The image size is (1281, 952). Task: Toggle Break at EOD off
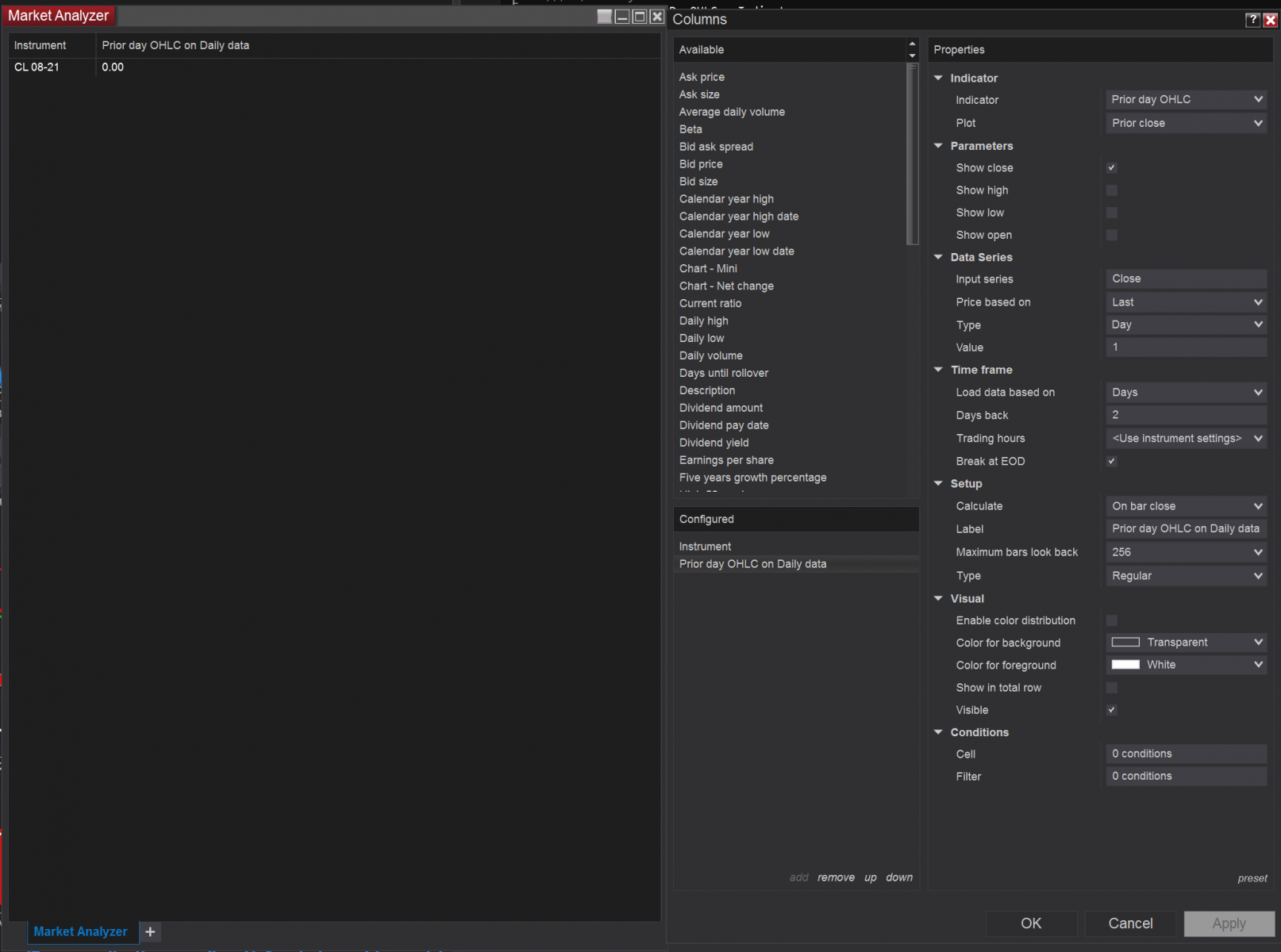click(1111, 461)
